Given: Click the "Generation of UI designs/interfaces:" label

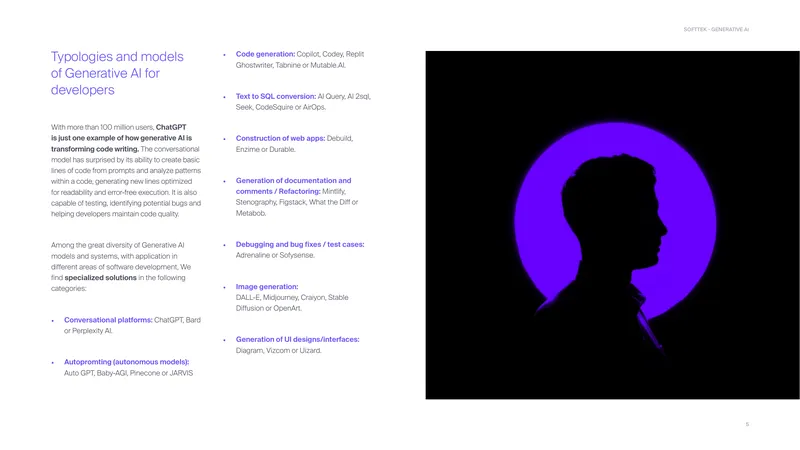Looking at the screenshot, I should [x=297, y=339].
